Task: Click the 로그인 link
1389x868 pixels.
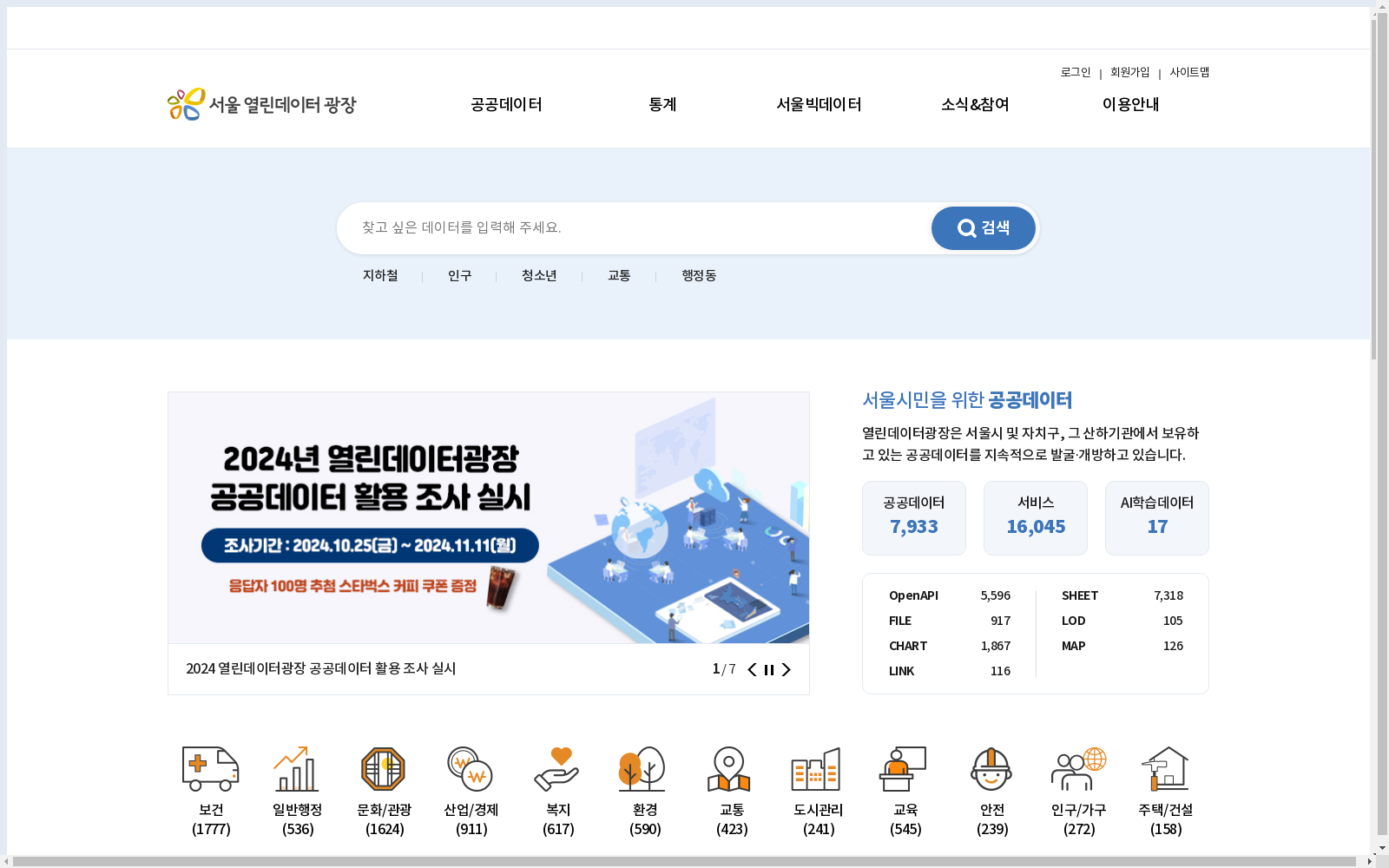Action: (x=1076, y=72)
